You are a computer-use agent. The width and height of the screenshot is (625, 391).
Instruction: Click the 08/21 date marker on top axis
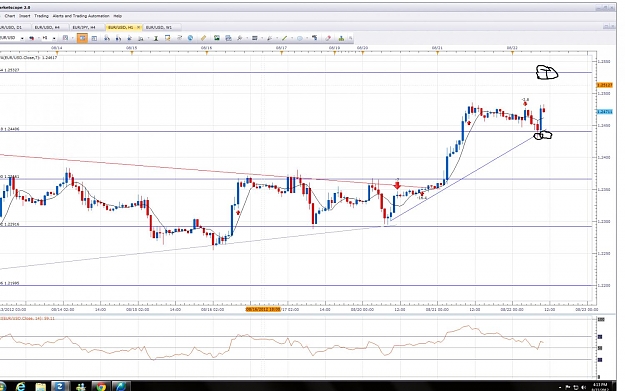(x=437, y=47)
